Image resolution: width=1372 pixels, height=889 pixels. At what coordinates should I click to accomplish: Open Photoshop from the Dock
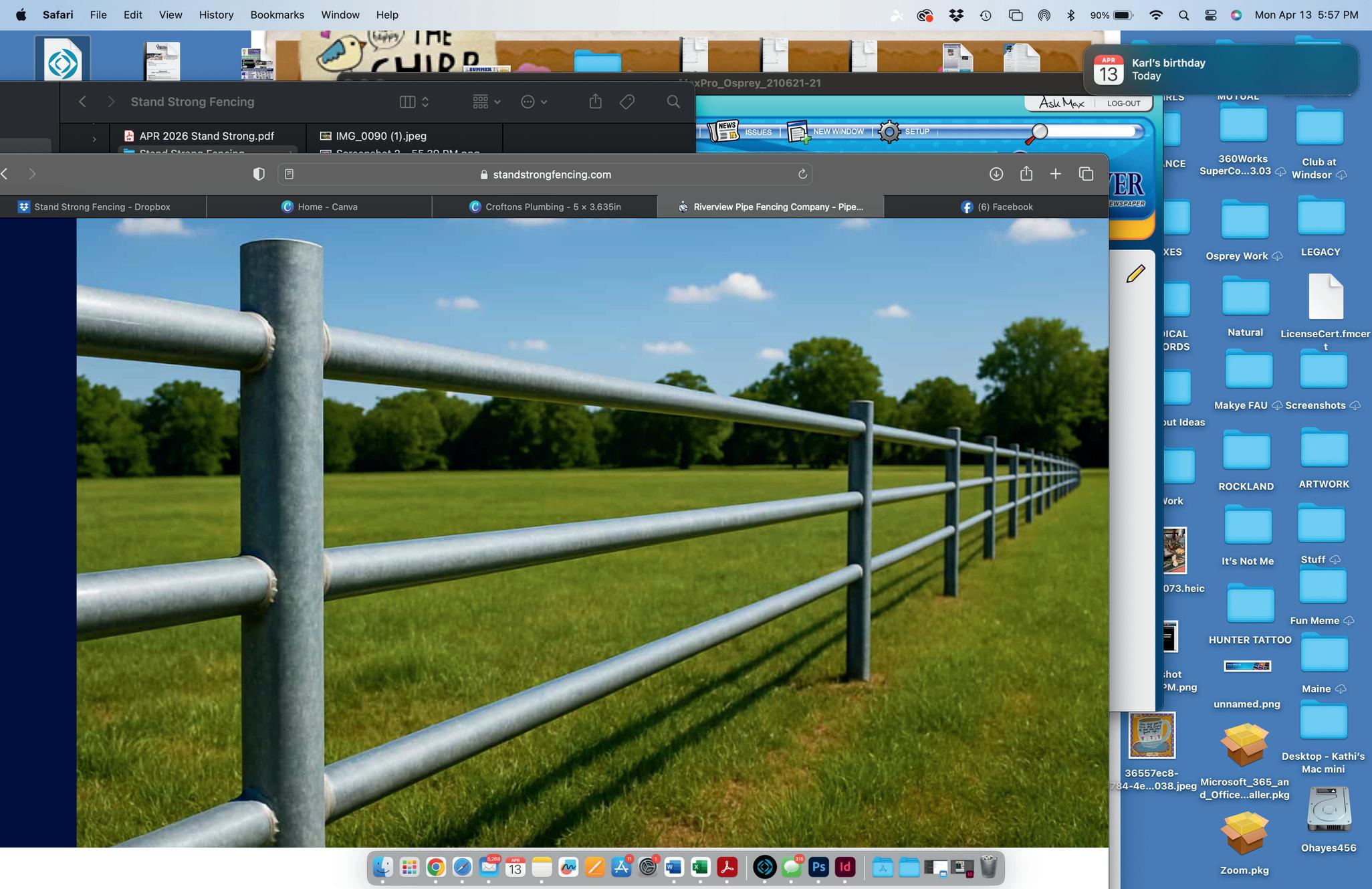click(x=818, y=868)
